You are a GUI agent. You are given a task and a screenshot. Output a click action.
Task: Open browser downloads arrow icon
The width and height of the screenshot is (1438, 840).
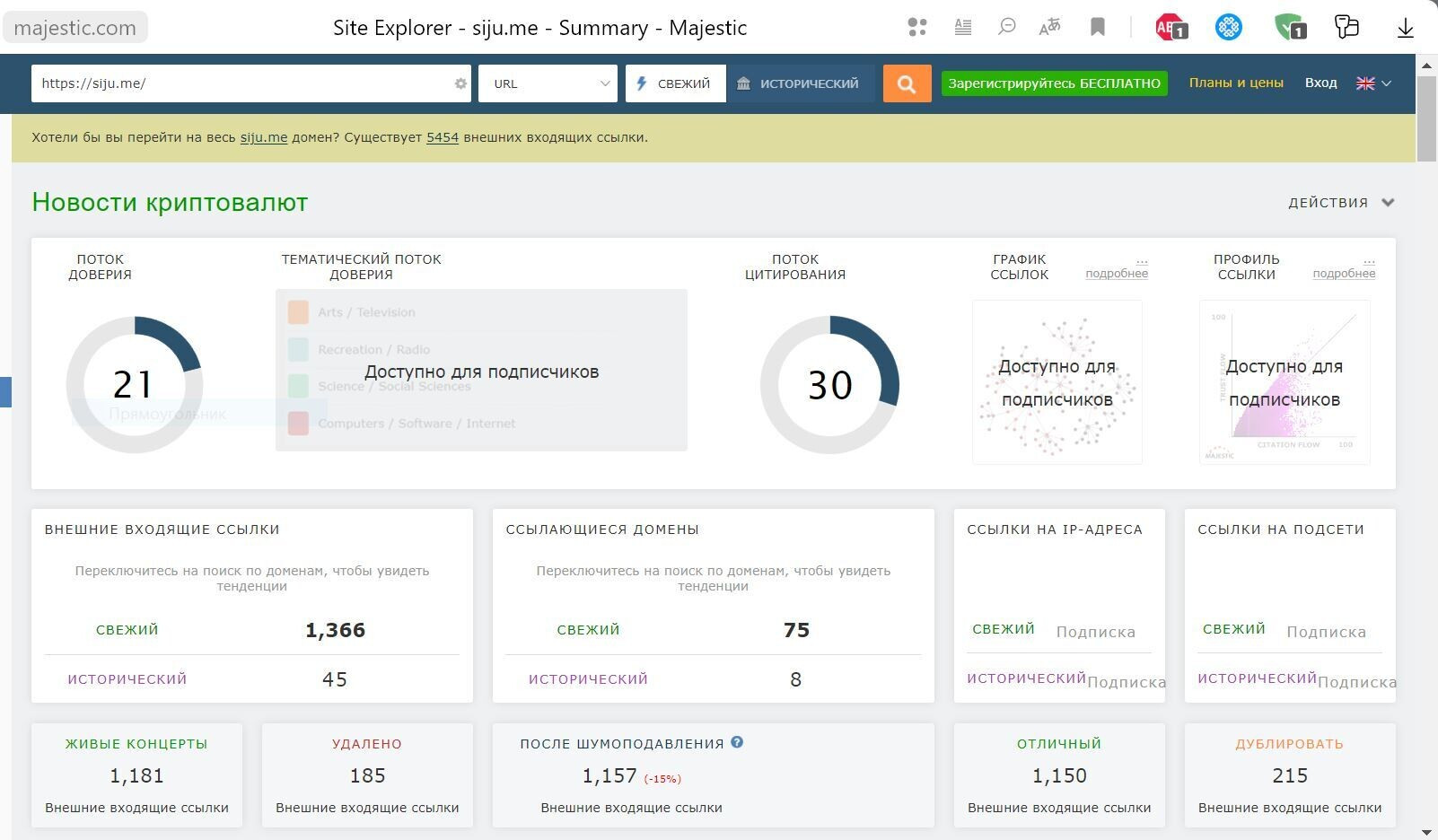tap(1406, 28)
